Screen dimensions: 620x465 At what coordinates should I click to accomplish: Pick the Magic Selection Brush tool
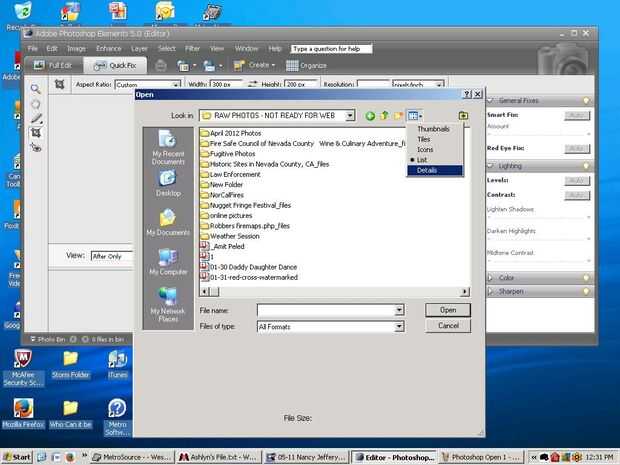pyautogui.click(x=36, y=118)
